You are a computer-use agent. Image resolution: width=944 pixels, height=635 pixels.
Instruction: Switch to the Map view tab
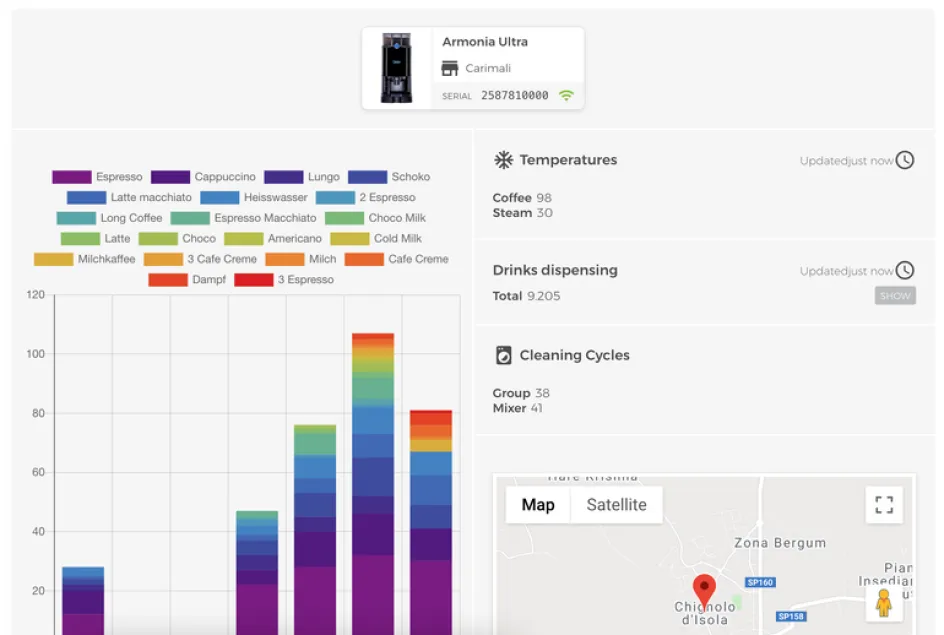click(x=538, y=505)
